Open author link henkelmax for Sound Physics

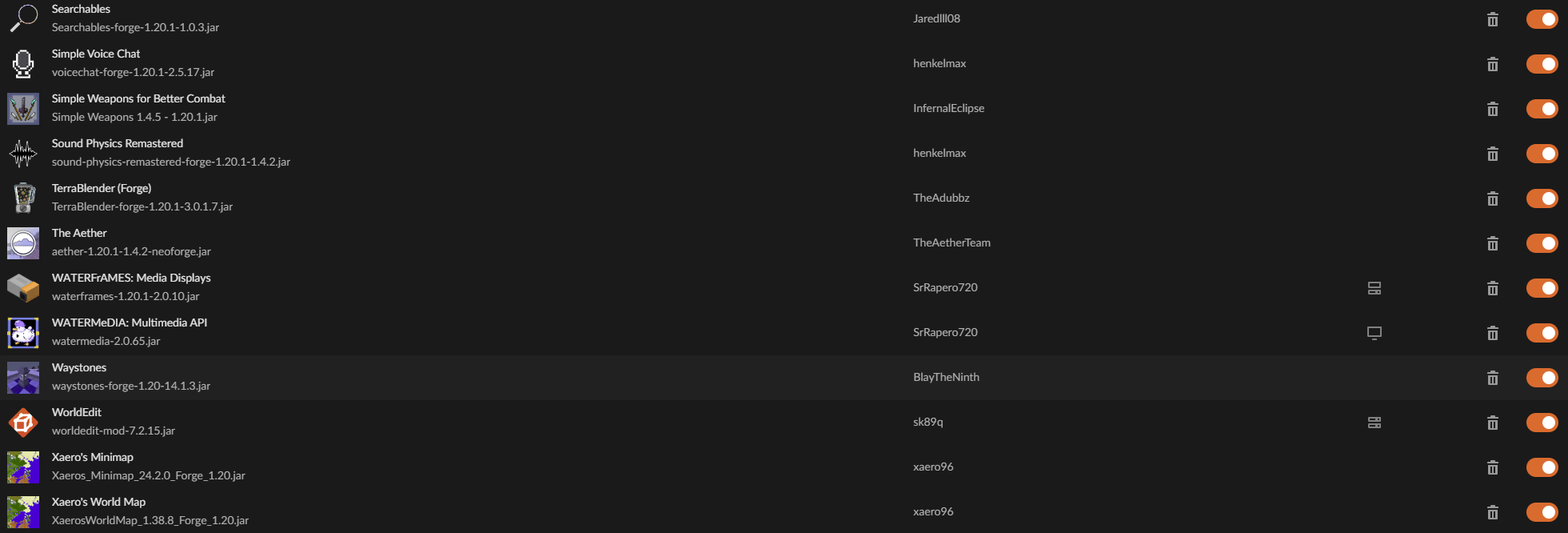940,153
